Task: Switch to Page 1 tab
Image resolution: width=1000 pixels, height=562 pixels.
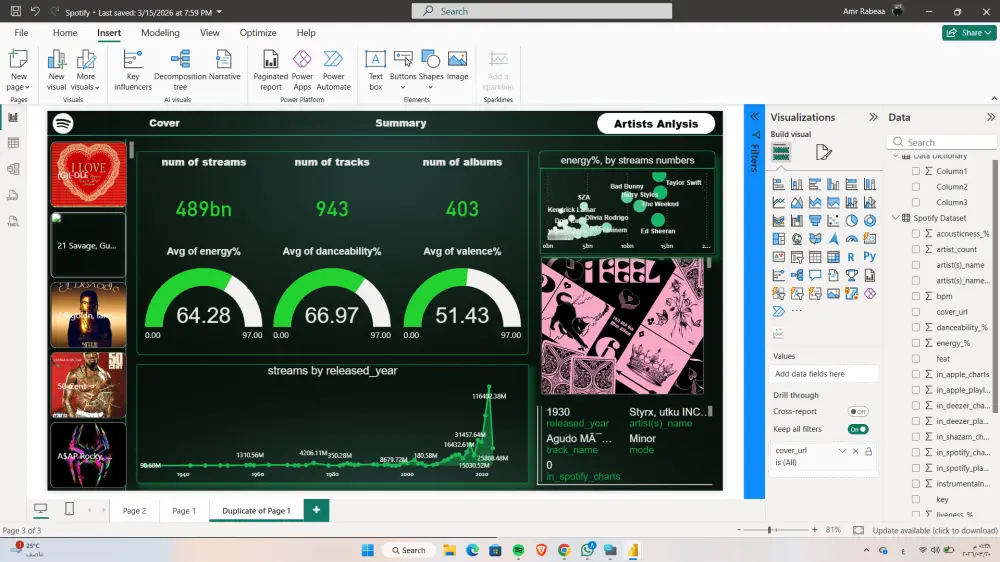Action: coord(184,510)
